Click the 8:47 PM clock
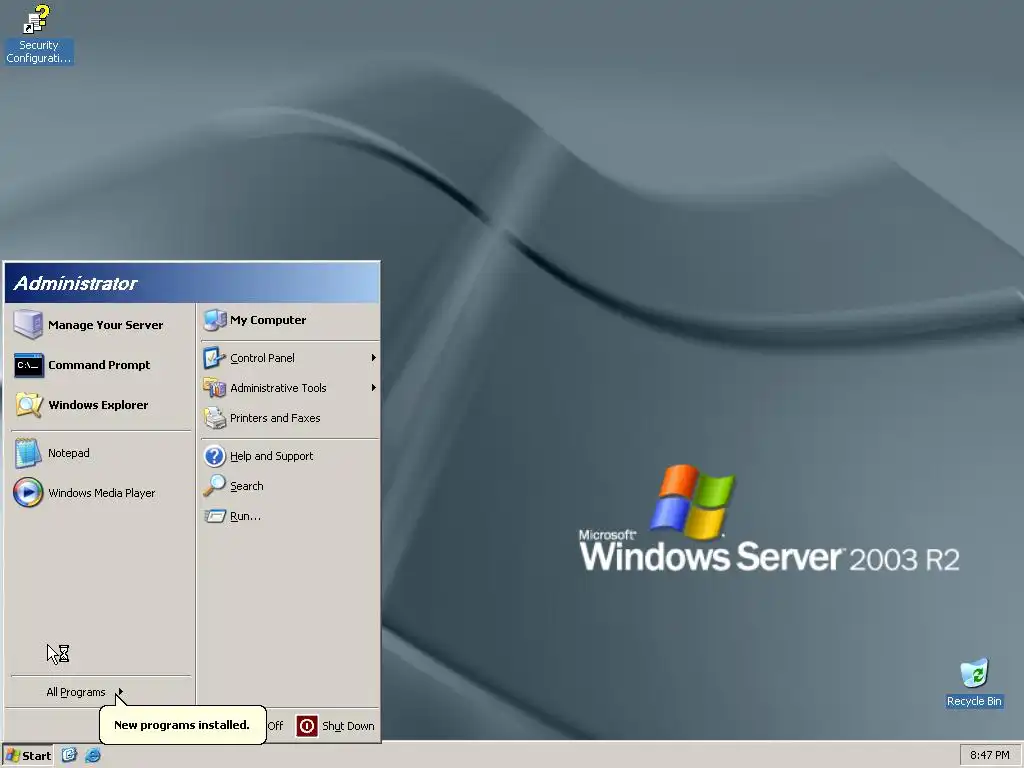This screenshot has width=1024, height=768. (x=989, y=756)
